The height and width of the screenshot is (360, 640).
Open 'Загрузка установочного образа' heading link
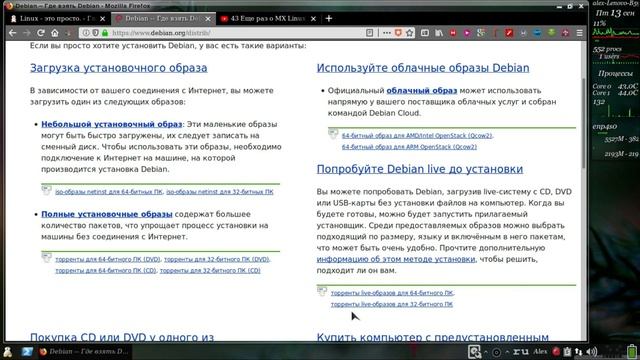[119, 68]
